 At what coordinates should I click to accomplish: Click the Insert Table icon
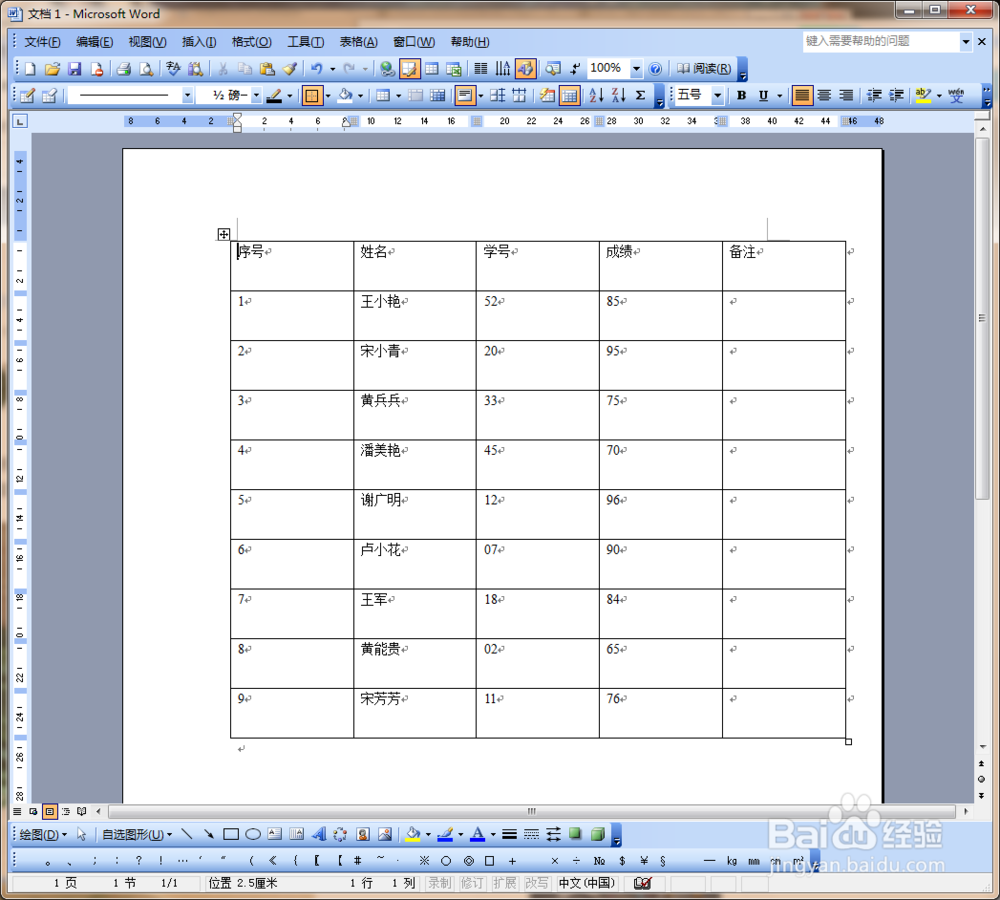point(432,69)
